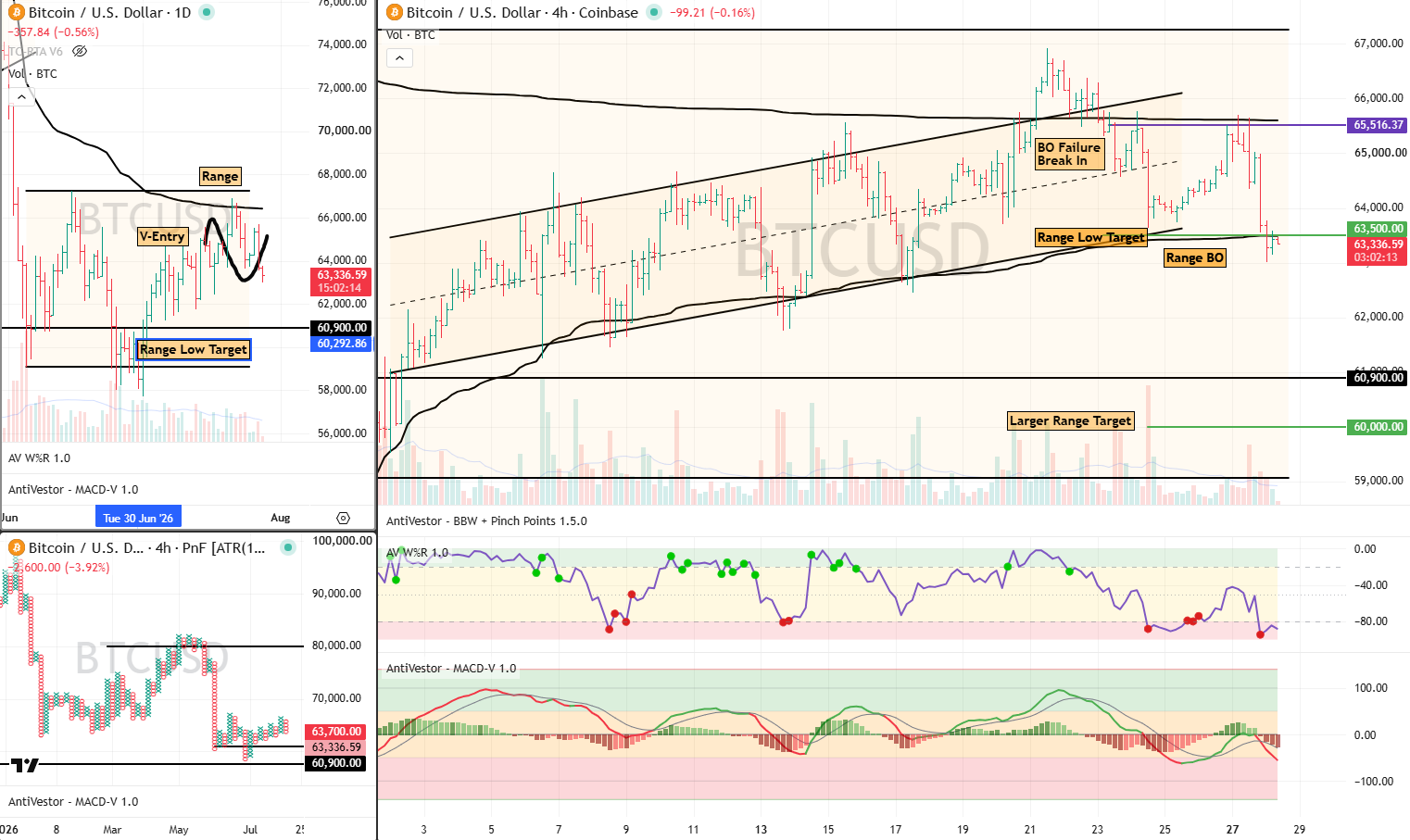This screenshot has height=840, width=1410.
Task: Select the Range Low Target label on the 1D chart
Action: 194,349
